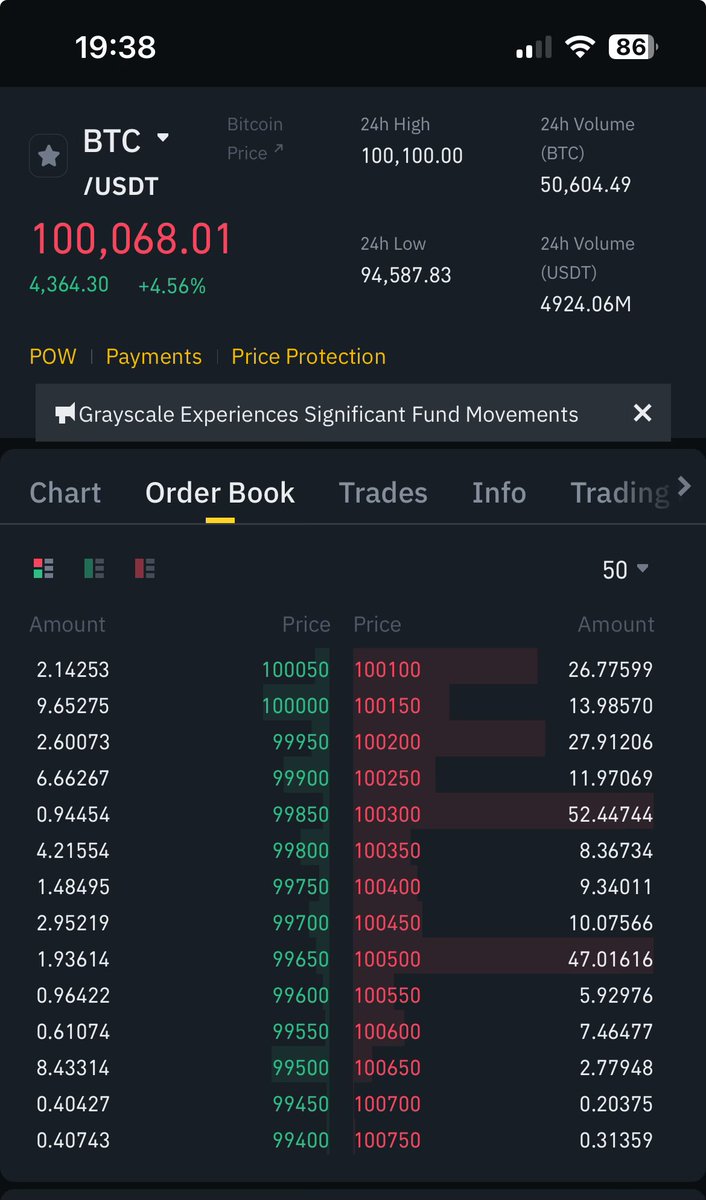This screenshot has width=706, height=1200.
Task: Tap ask price 100500
Action: 388,959
